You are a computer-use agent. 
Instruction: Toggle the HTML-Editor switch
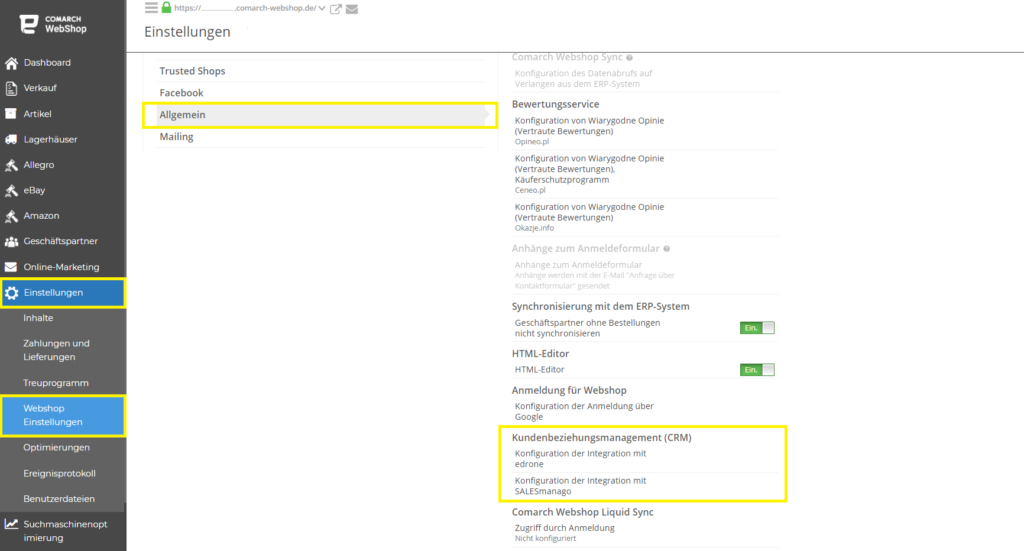pyautogui.click(x=757, y=370)
